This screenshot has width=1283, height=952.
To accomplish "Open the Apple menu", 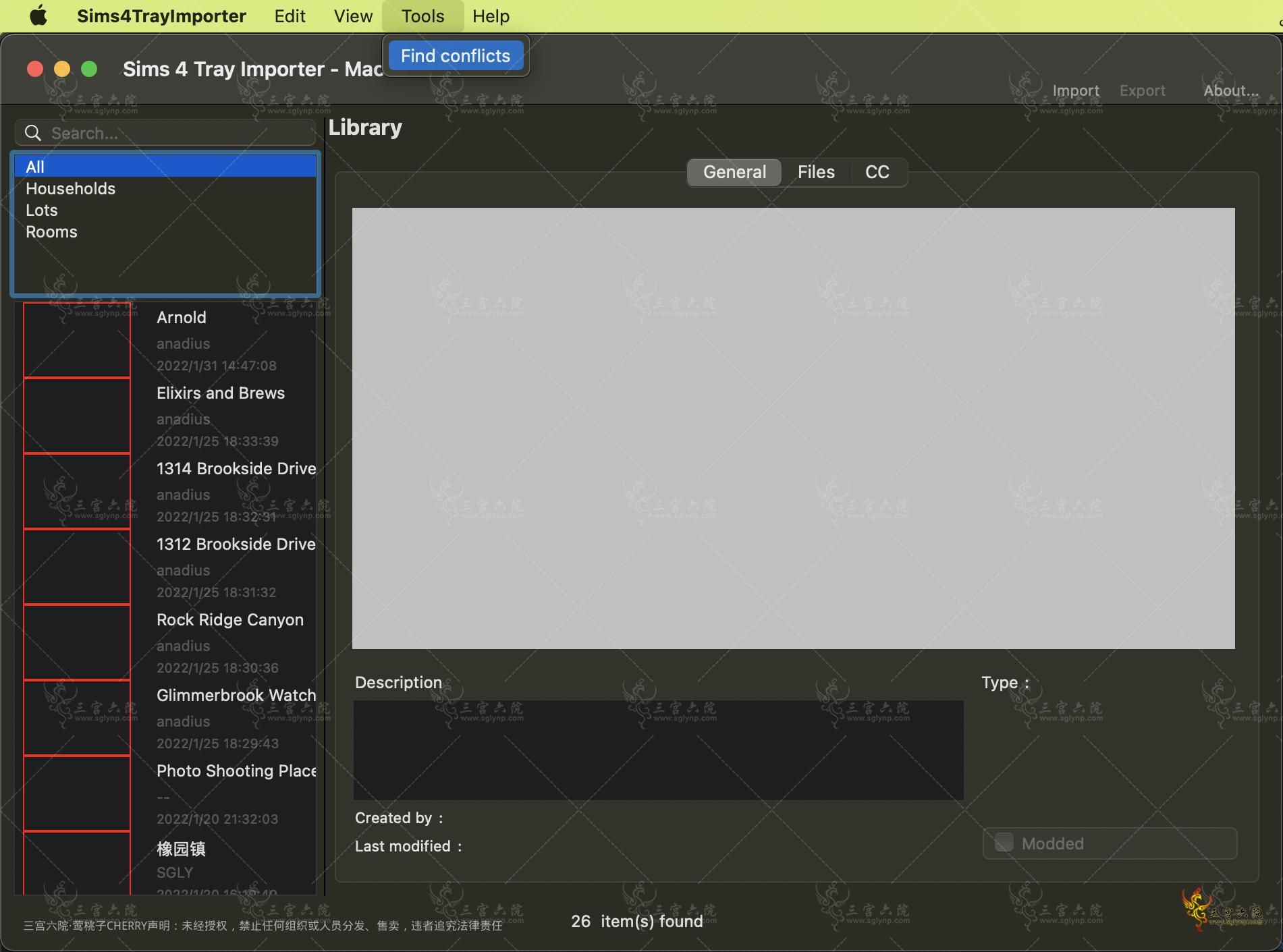I will click(39, 16).
